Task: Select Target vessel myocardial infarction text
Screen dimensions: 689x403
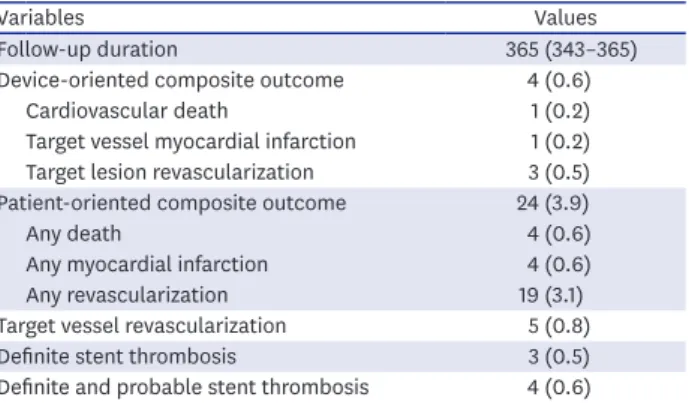Action: [x=191, y=142]
